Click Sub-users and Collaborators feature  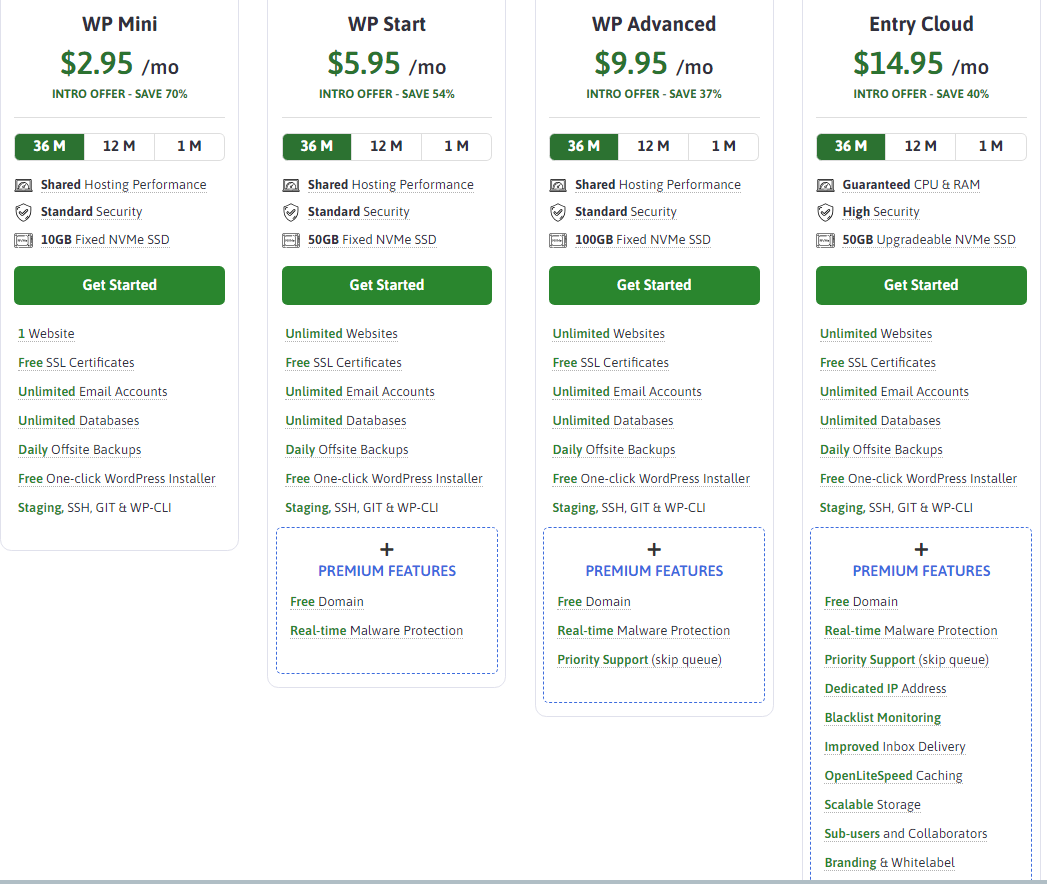click(906, 834)
